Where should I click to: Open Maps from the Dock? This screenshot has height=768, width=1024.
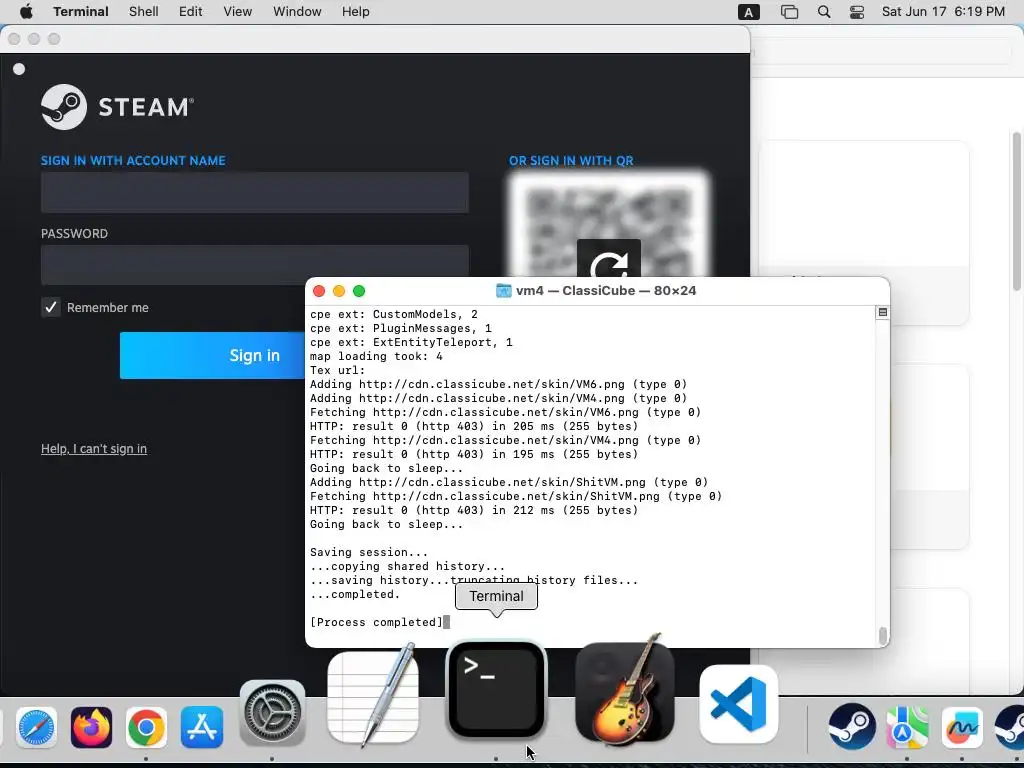pos(907,727)
